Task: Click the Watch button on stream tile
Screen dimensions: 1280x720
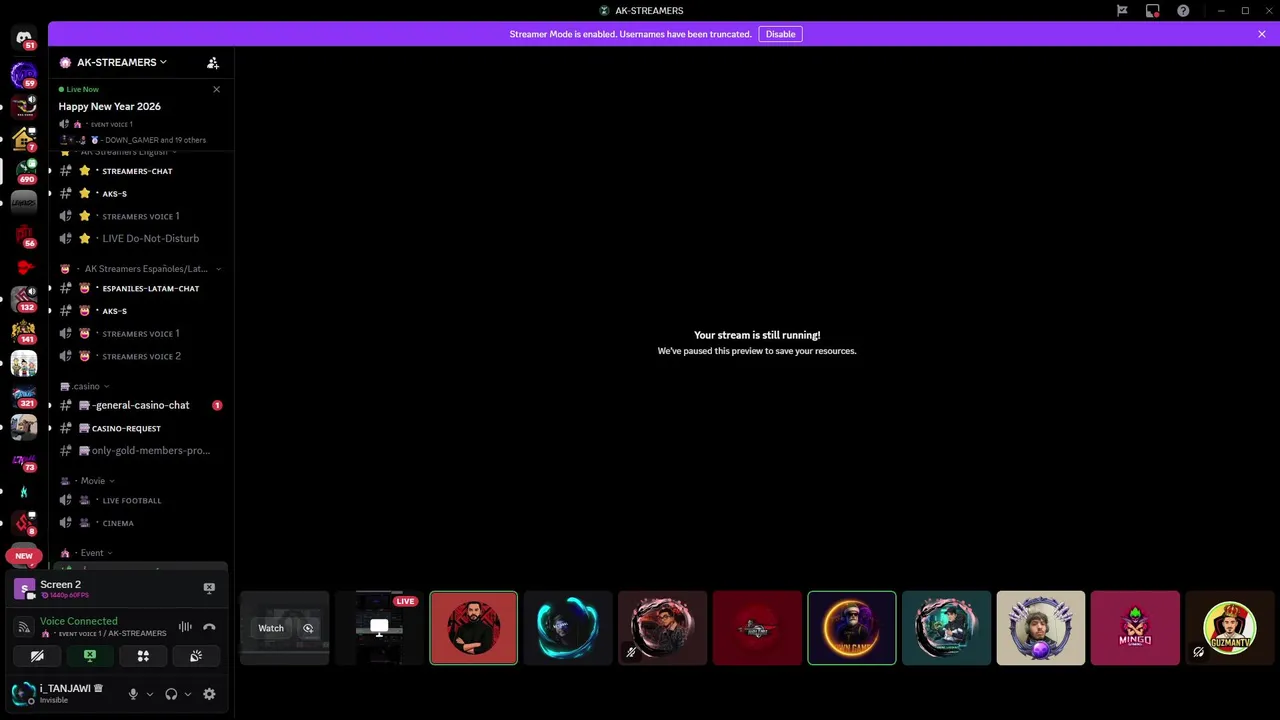Action: click(271, 628)
